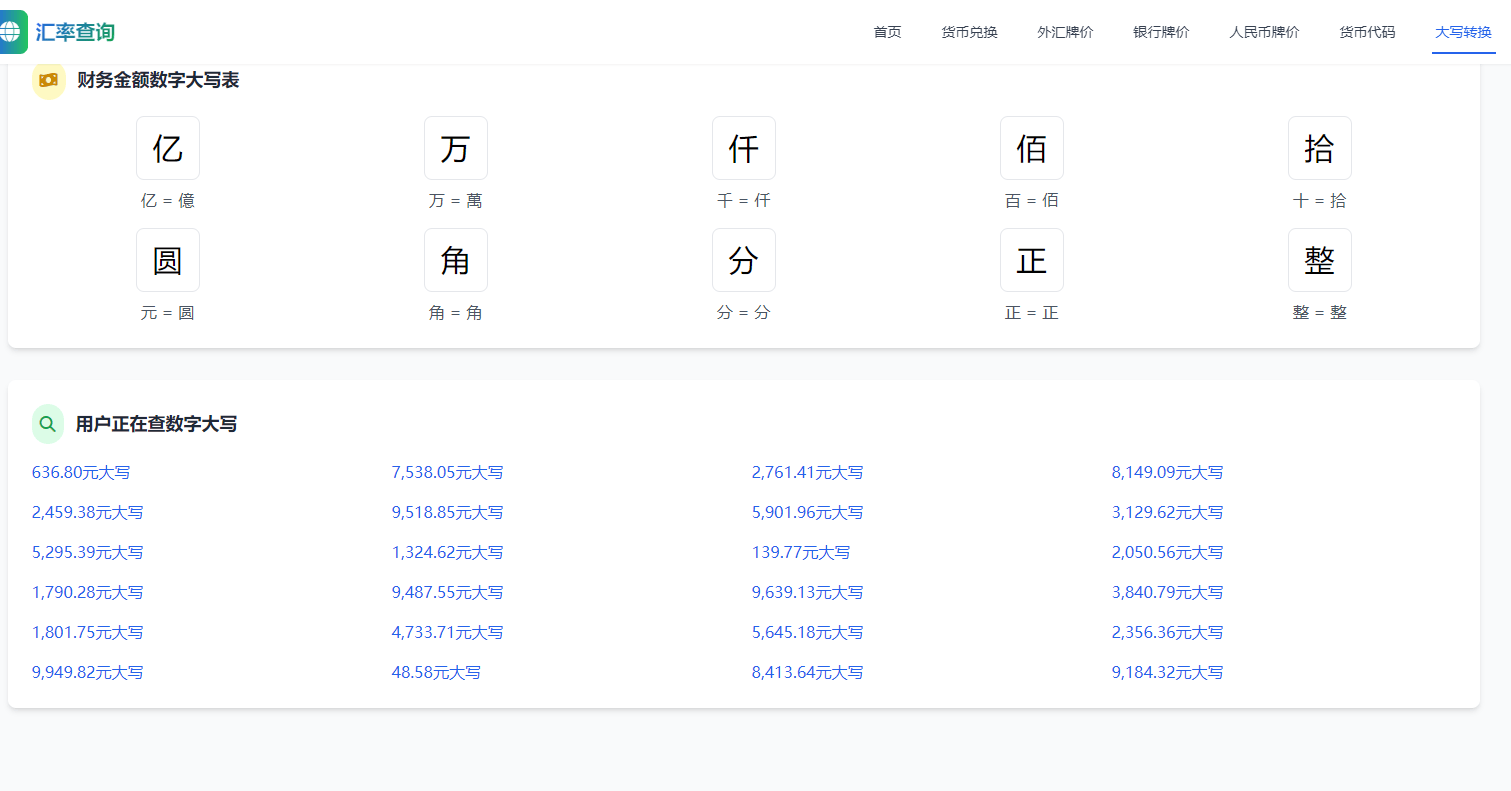Click the text 十 = 拾
1511x791 pixels.
1320,200
